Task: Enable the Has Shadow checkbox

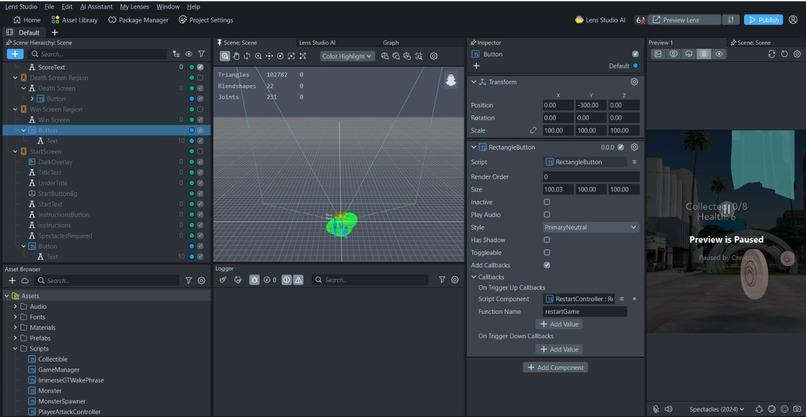Action: [547, 240]
